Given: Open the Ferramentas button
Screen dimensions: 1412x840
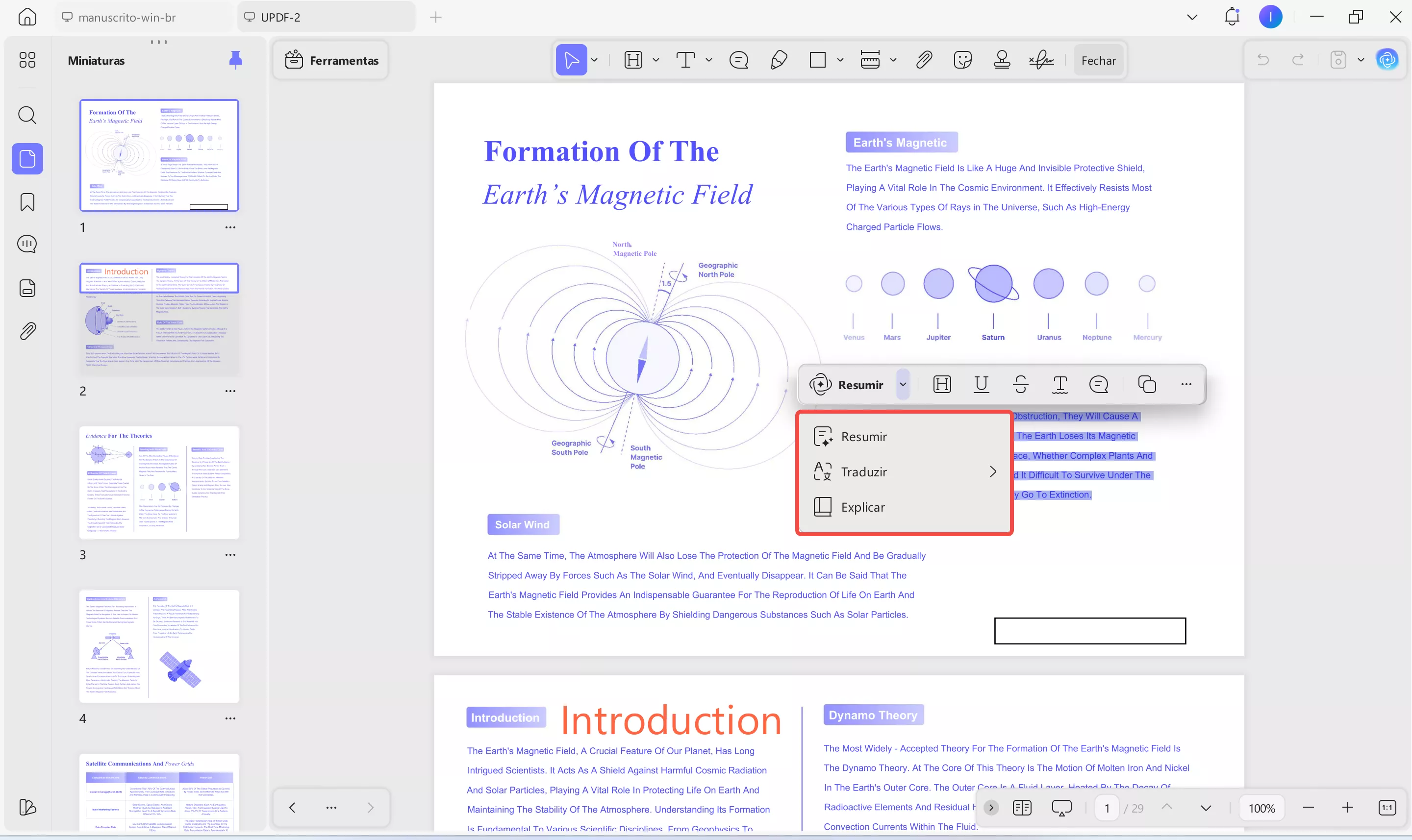Looking at the screenshot, I should coord(332,61).
